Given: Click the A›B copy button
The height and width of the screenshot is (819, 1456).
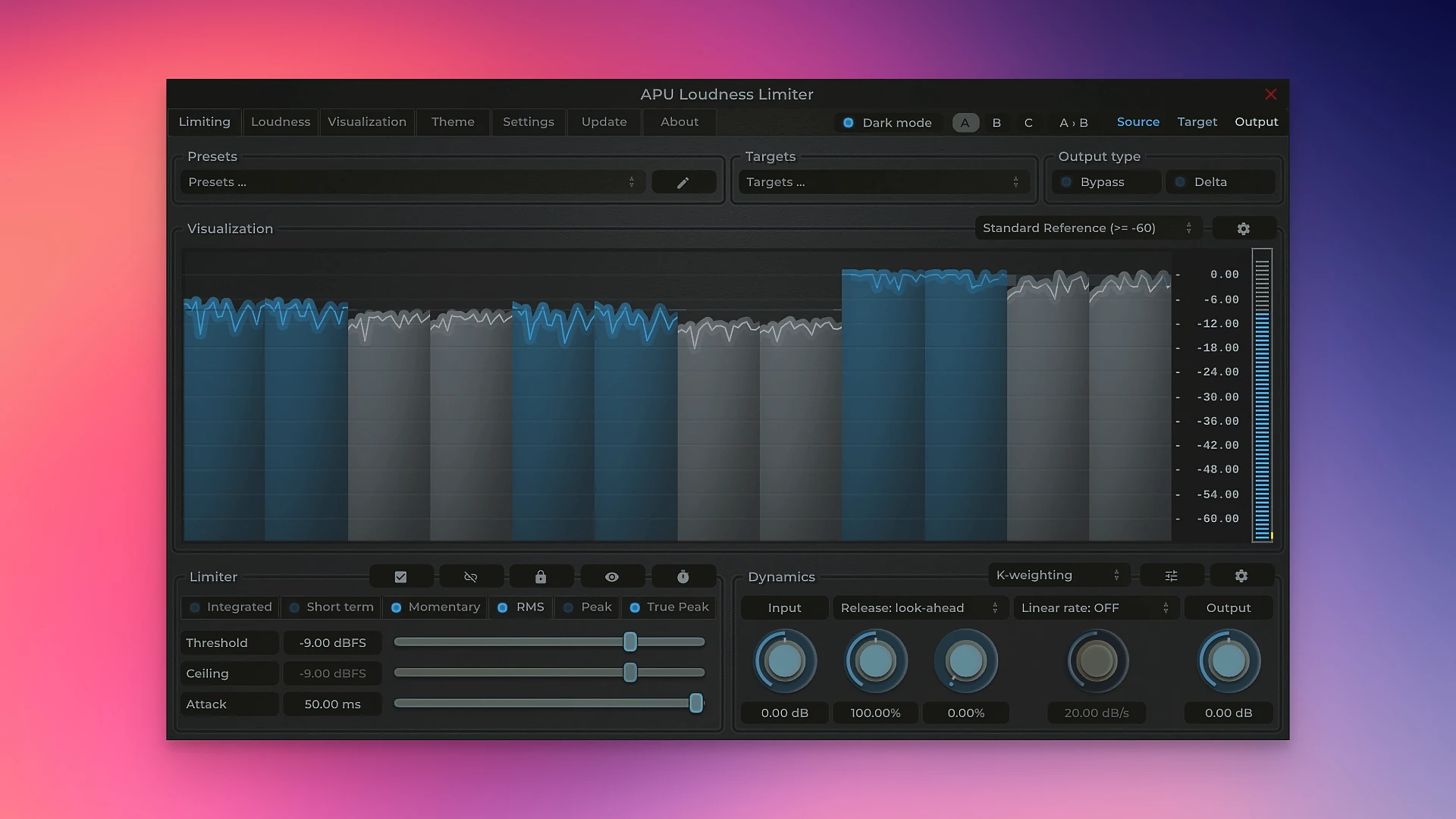Looking at the screenshot, I should [1074, 122].
